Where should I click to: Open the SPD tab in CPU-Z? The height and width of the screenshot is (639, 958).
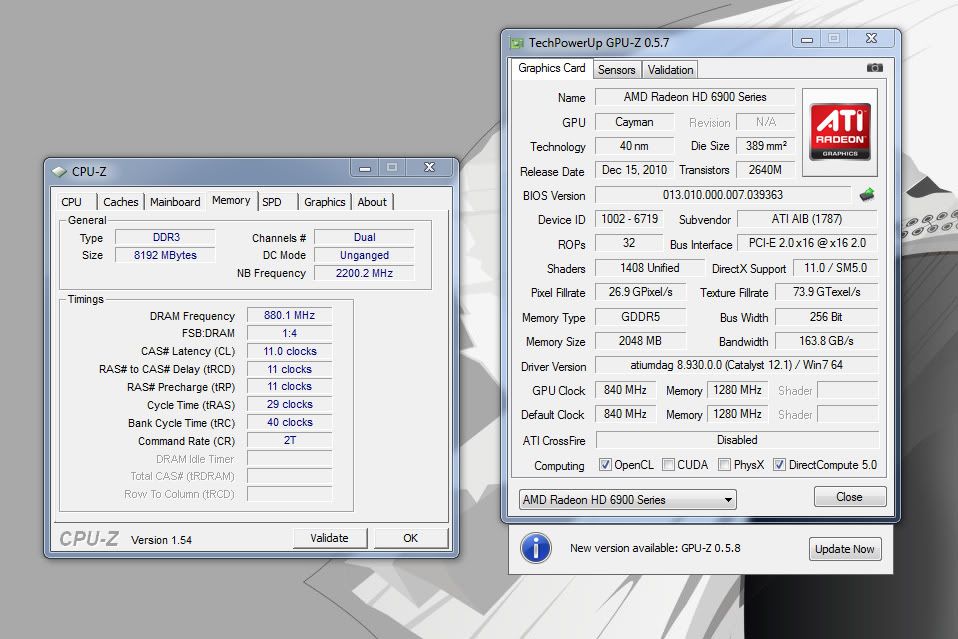coord(272,202)
